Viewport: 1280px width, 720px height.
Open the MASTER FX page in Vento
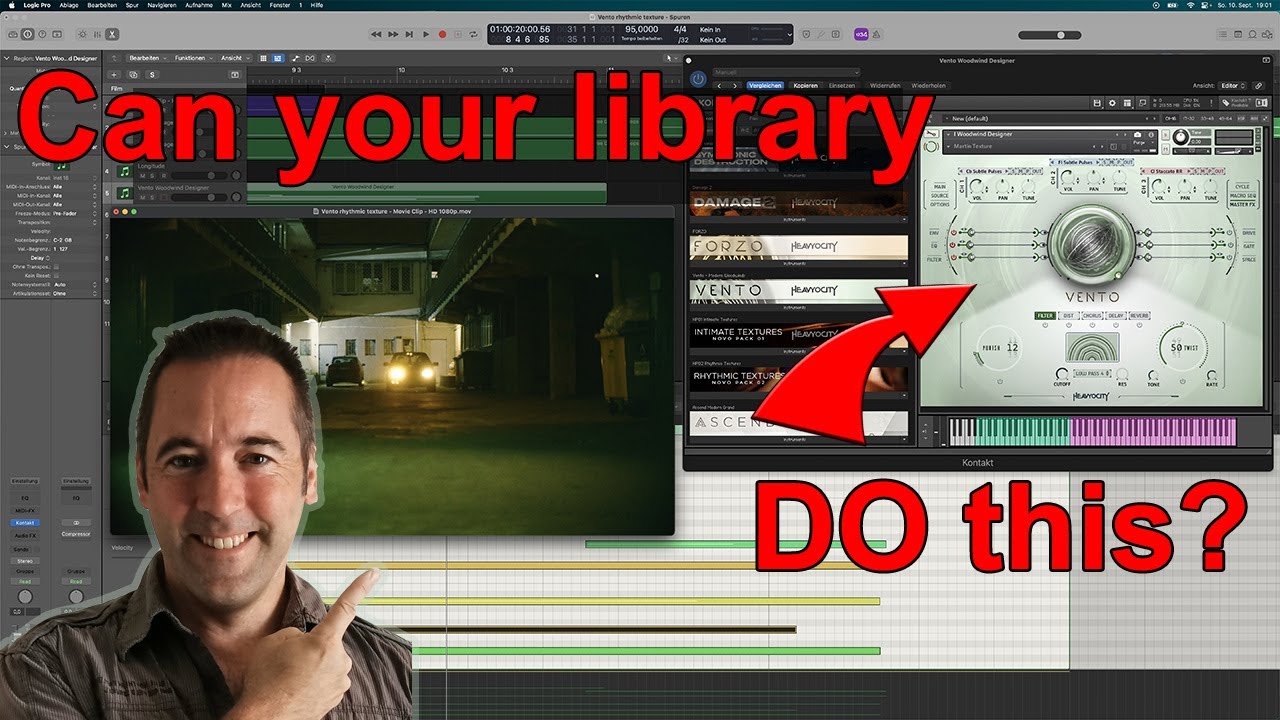click(x=1243, y=204)
